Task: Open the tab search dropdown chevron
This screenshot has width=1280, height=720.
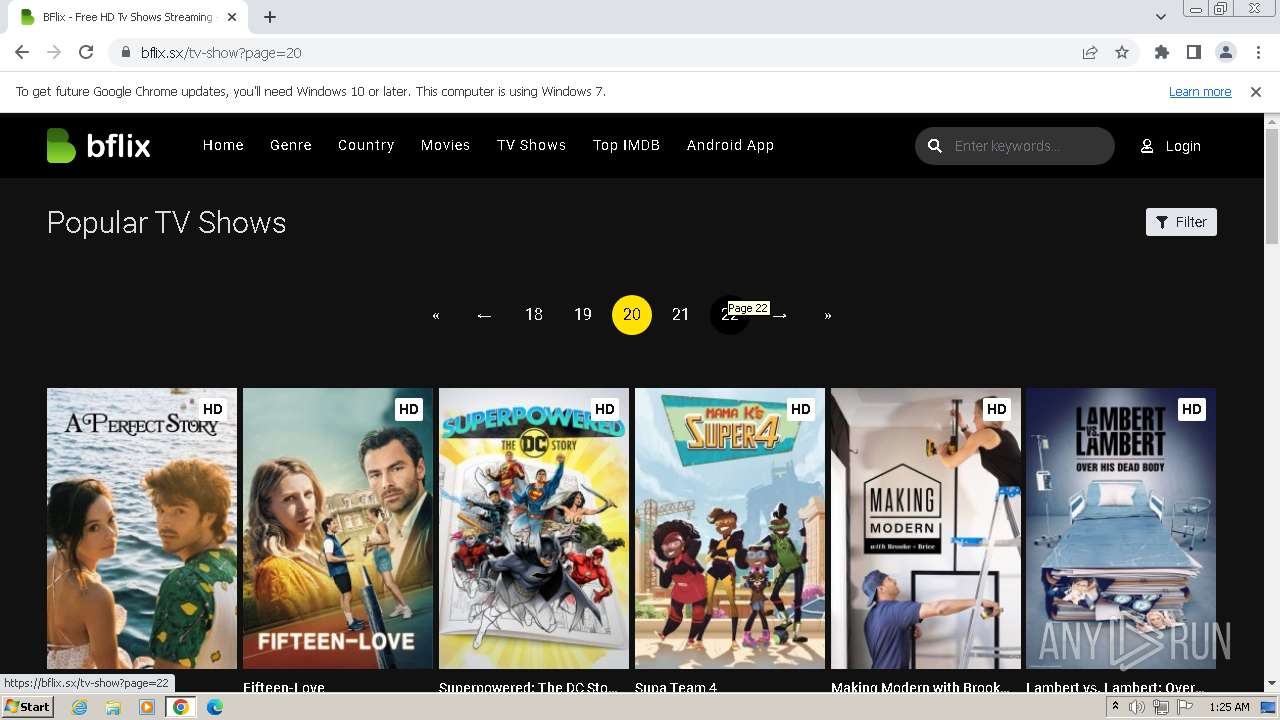Action: pyautogui.click(x=1160, y=17)
